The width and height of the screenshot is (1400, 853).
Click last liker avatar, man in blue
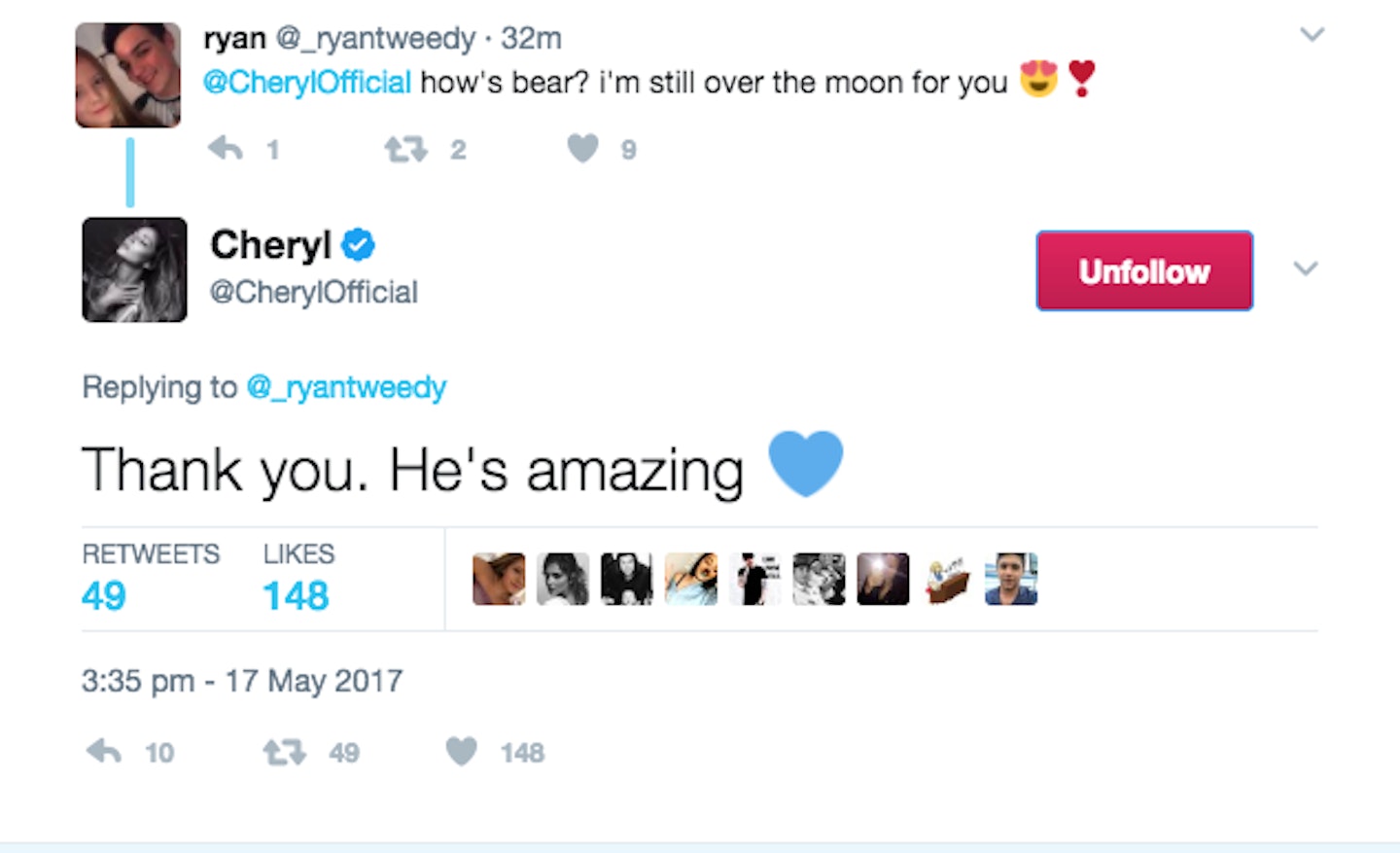pos(1011,579)
